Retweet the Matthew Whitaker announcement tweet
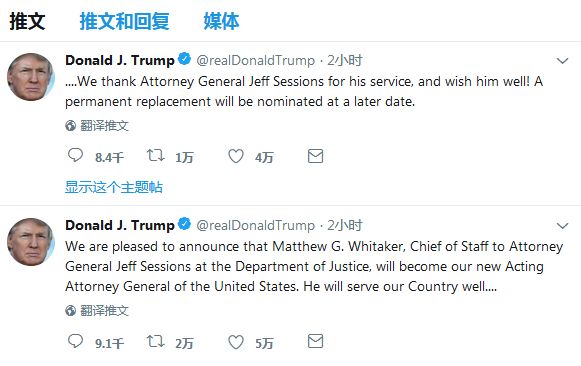 pyautogui.click(x=155, y=341)
